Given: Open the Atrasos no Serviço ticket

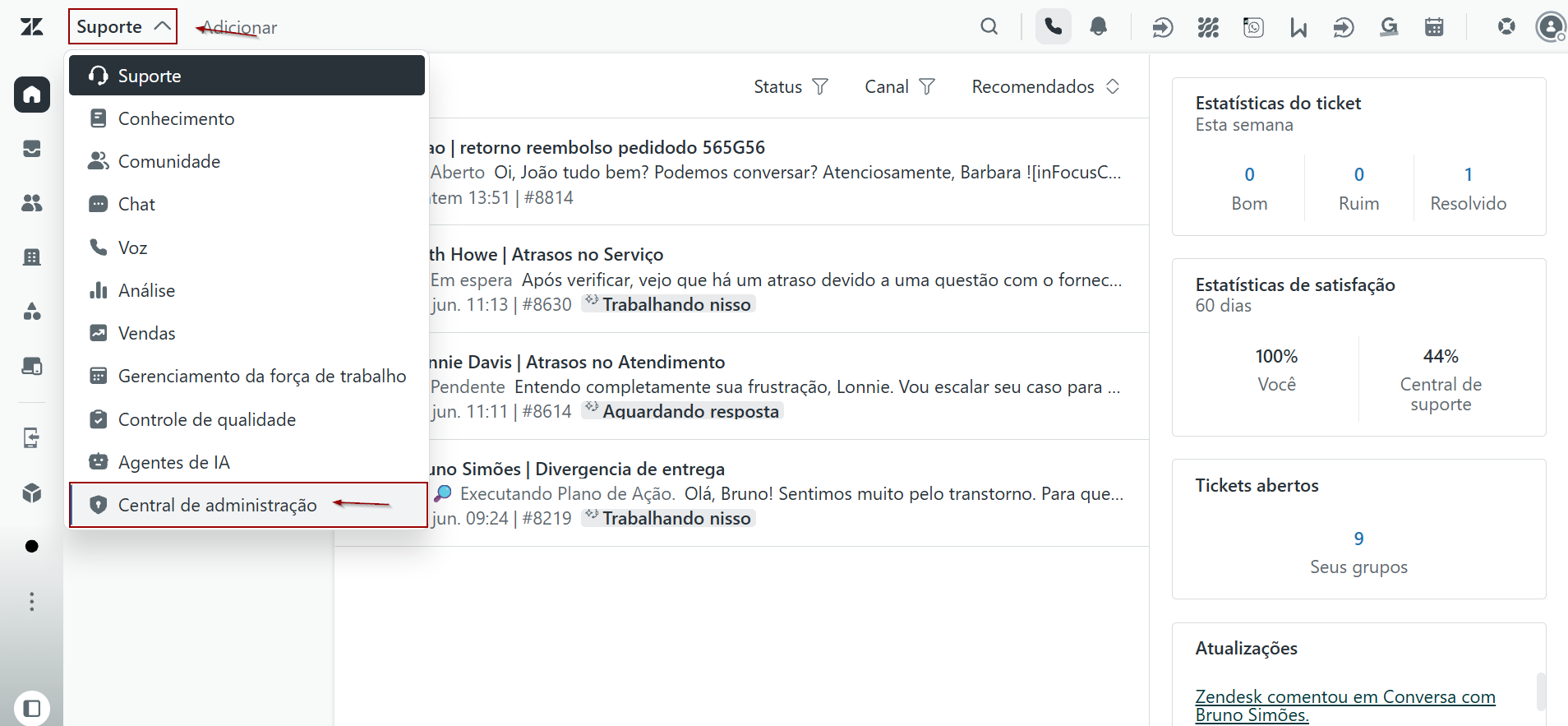Looking at the screenshot, I should (x=787, y=279).
